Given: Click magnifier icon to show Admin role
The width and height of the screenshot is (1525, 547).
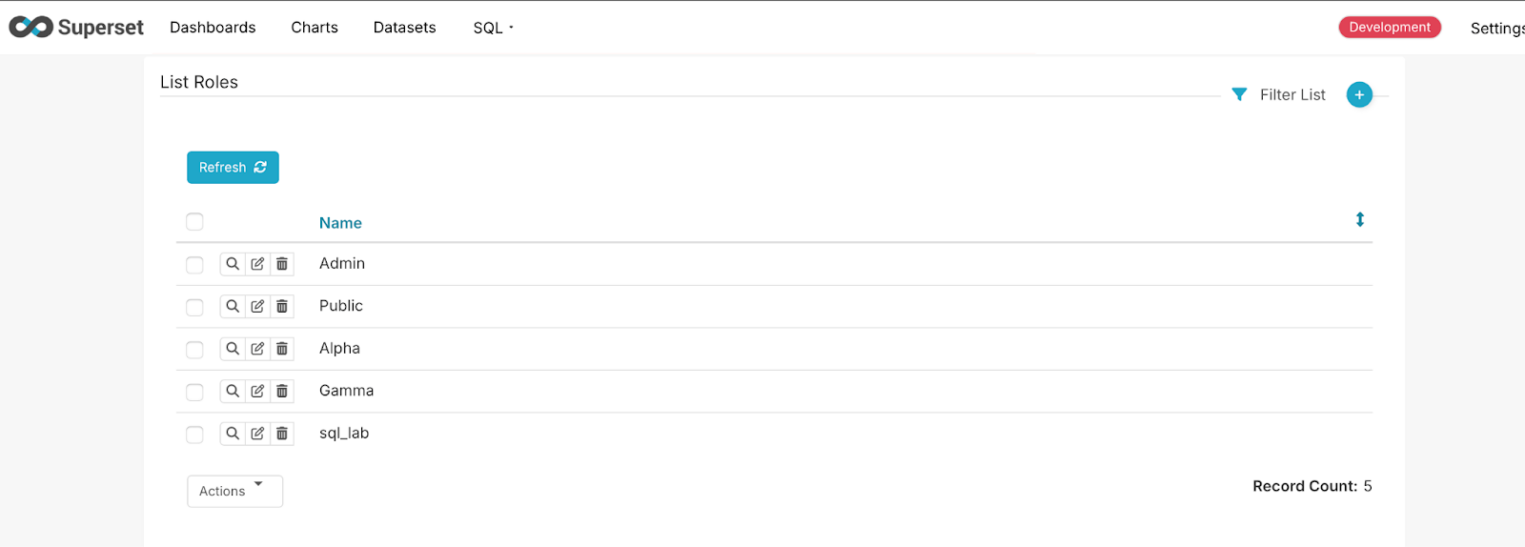Looking at the screenshot, I should click(232, 264).
